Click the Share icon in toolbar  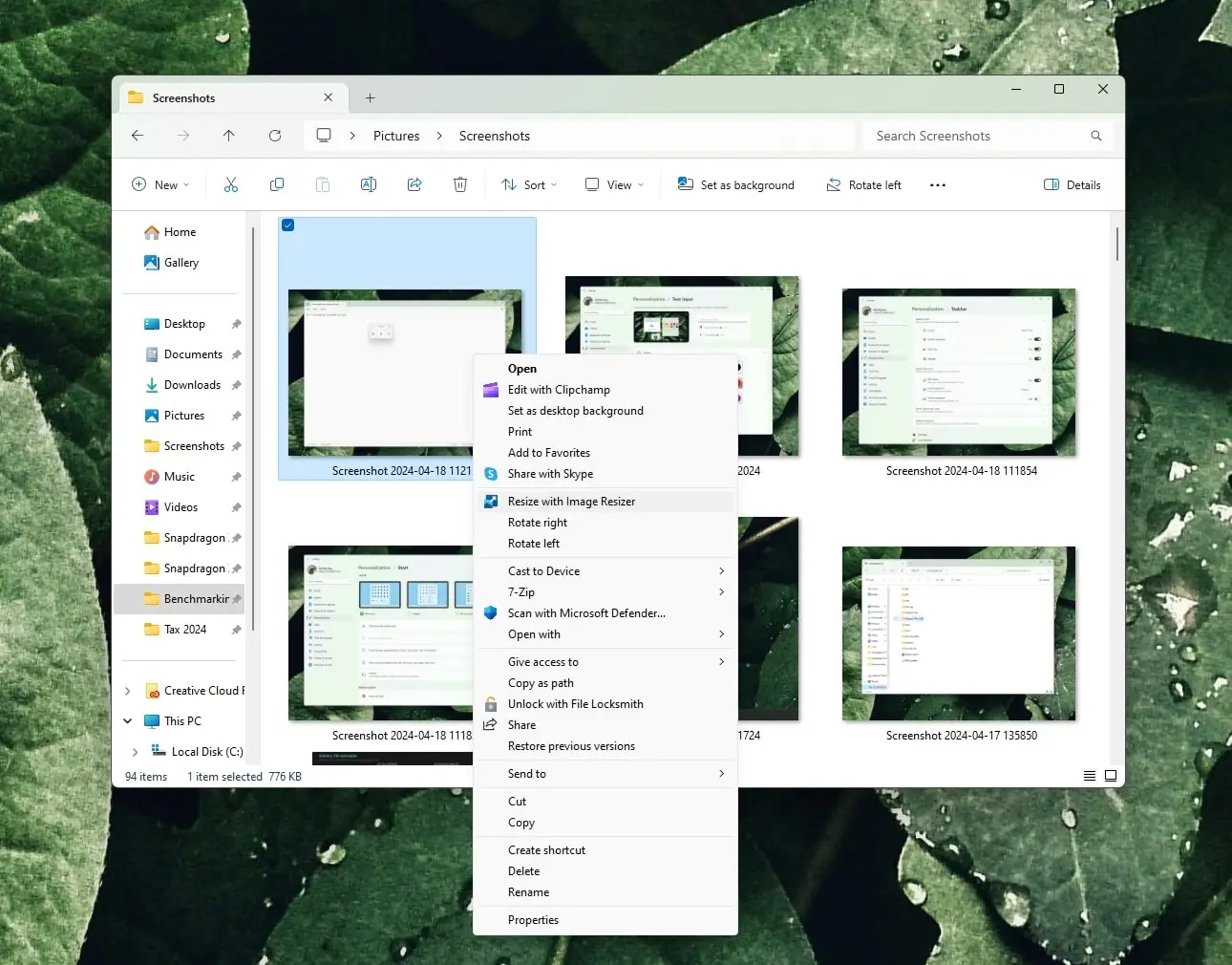pos(414,184)
